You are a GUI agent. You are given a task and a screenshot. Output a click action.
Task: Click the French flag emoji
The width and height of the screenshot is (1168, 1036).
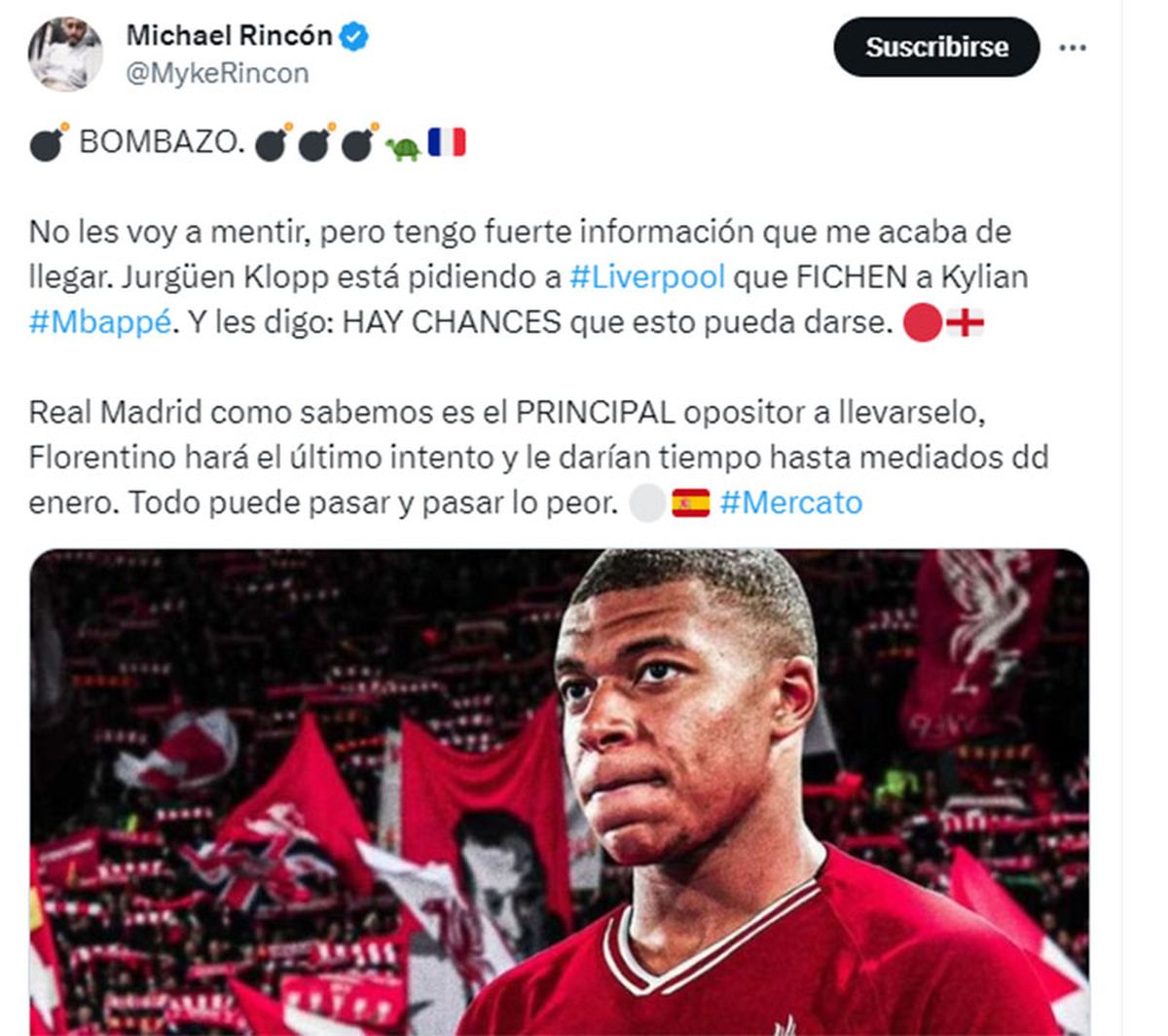(x=447, y=142)
